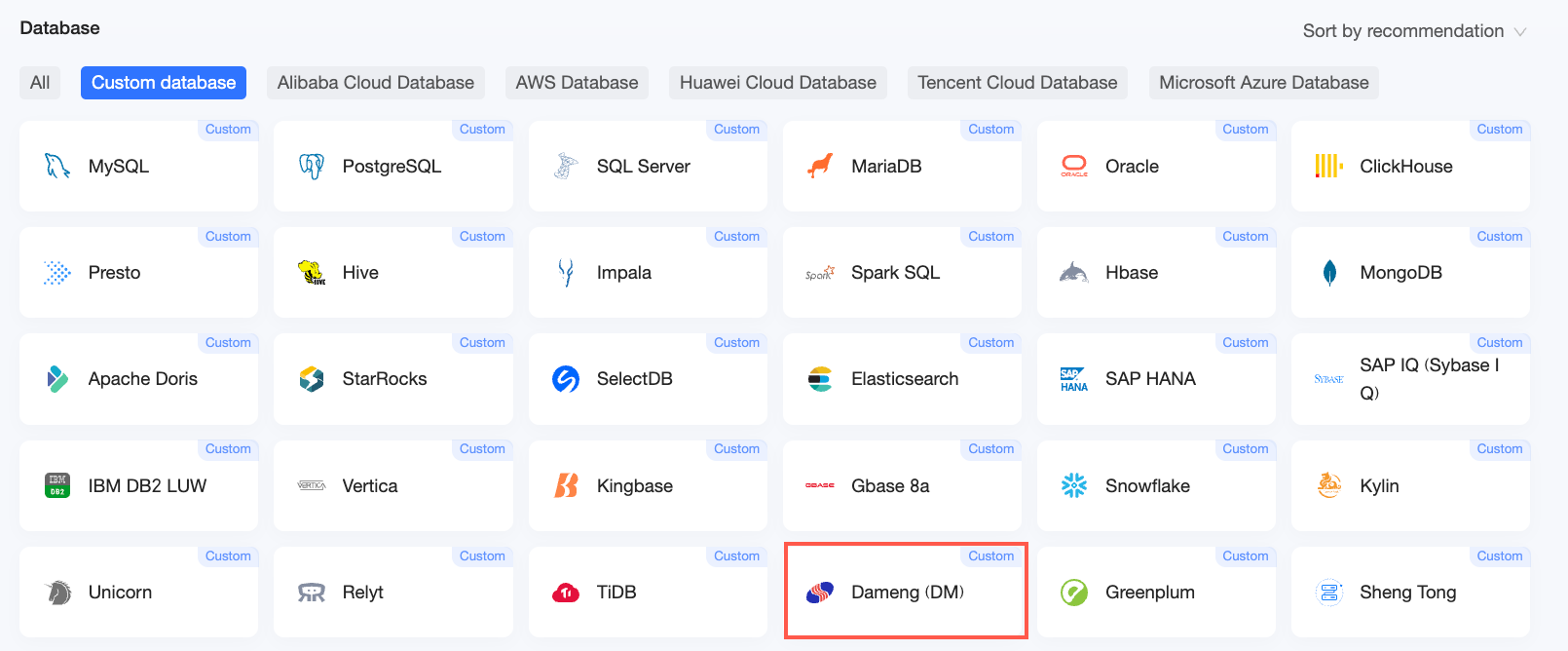Click the Snowflake logo icon
Viewport: 1568px width, 651px height.
click(1074, 485)
